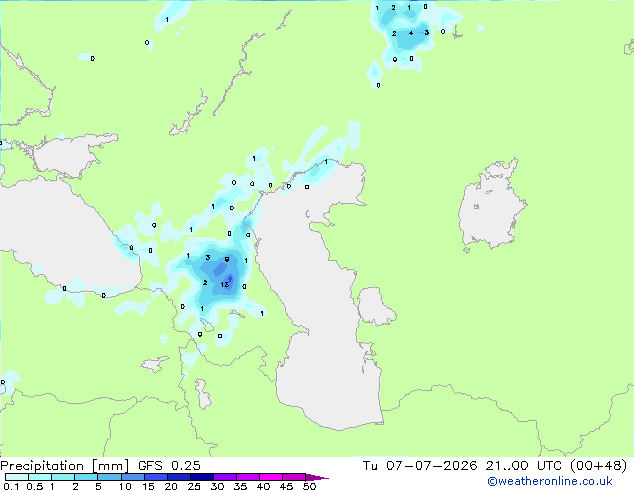
Task: Select the '(00+48)' forecast offset text
Action: pyautogui.click(x=598, y=466)
